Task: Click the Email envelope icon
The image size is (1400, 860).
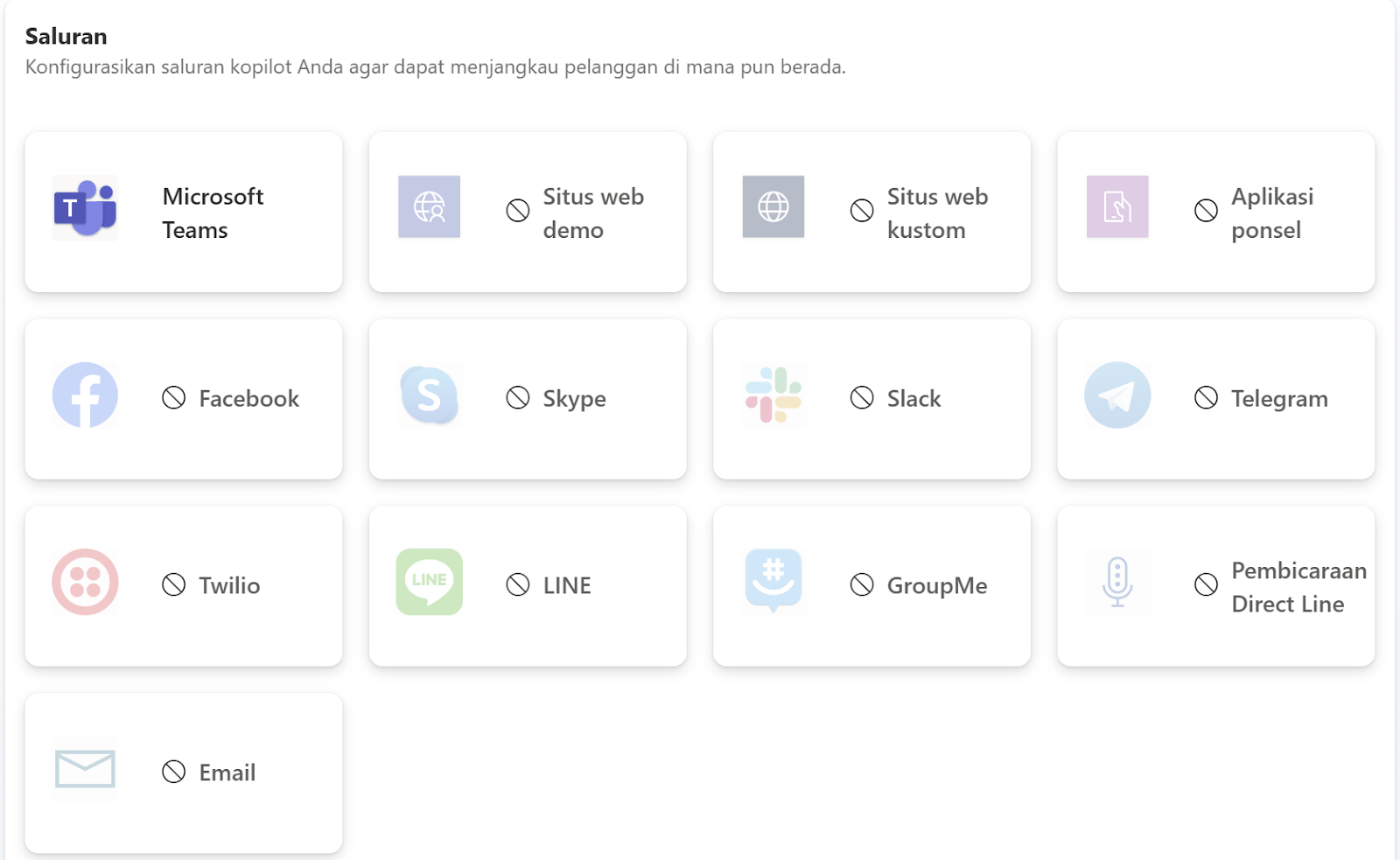Action: [85, 769]
